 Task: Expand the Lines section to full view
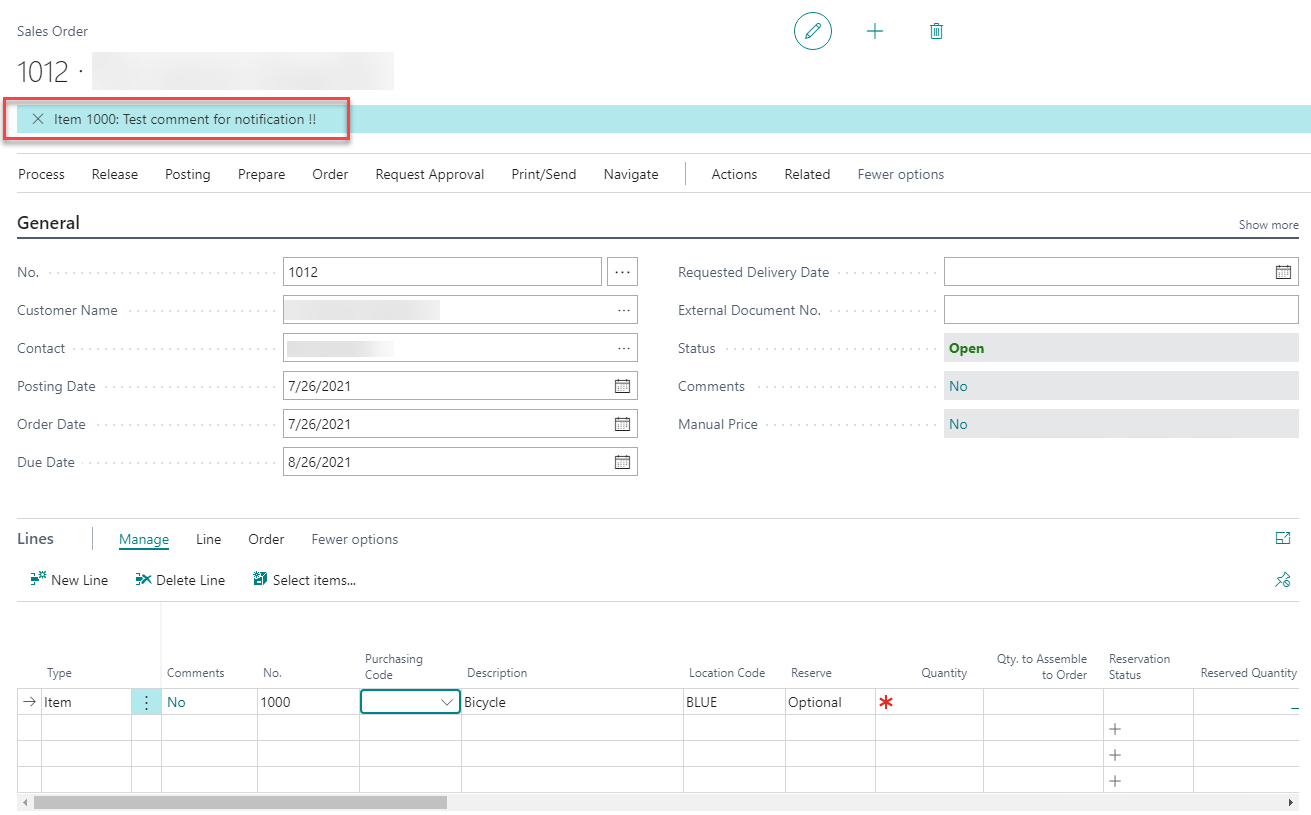(1283, 539)
